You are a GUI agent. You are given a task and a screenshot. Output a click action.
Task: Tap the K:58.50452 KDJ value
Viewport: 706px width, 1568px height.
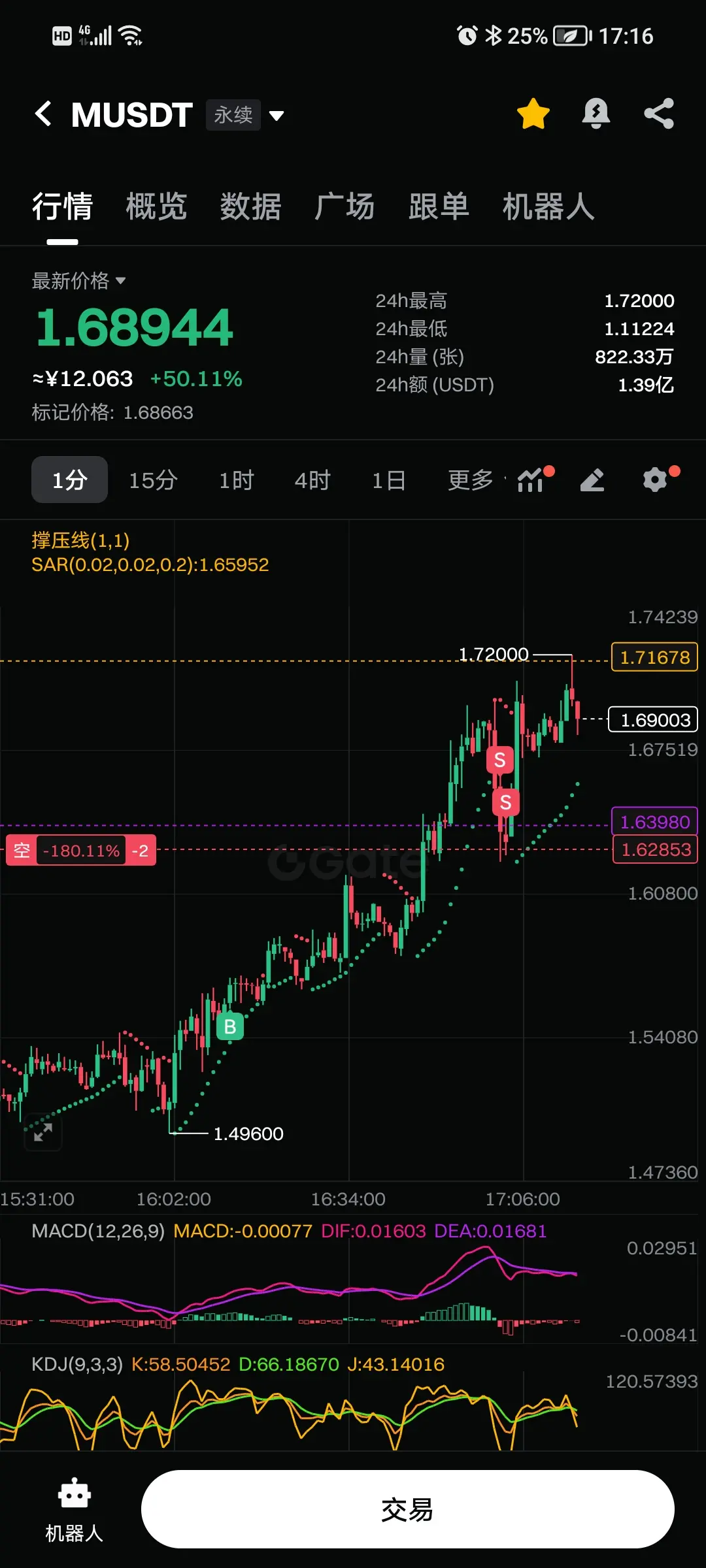pyautogui.click(x=180, y=1364)
